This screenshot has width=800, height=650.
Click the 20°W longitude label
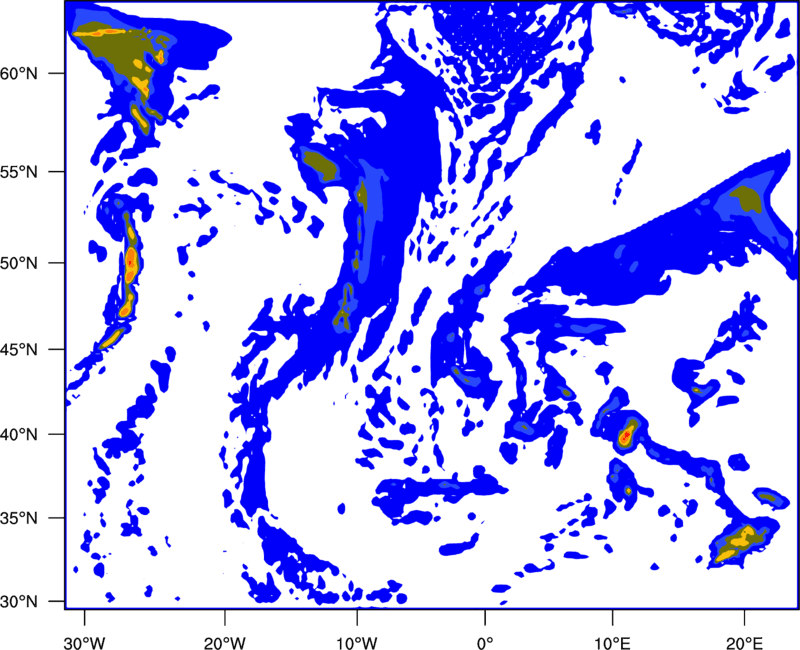pos(225,643)
